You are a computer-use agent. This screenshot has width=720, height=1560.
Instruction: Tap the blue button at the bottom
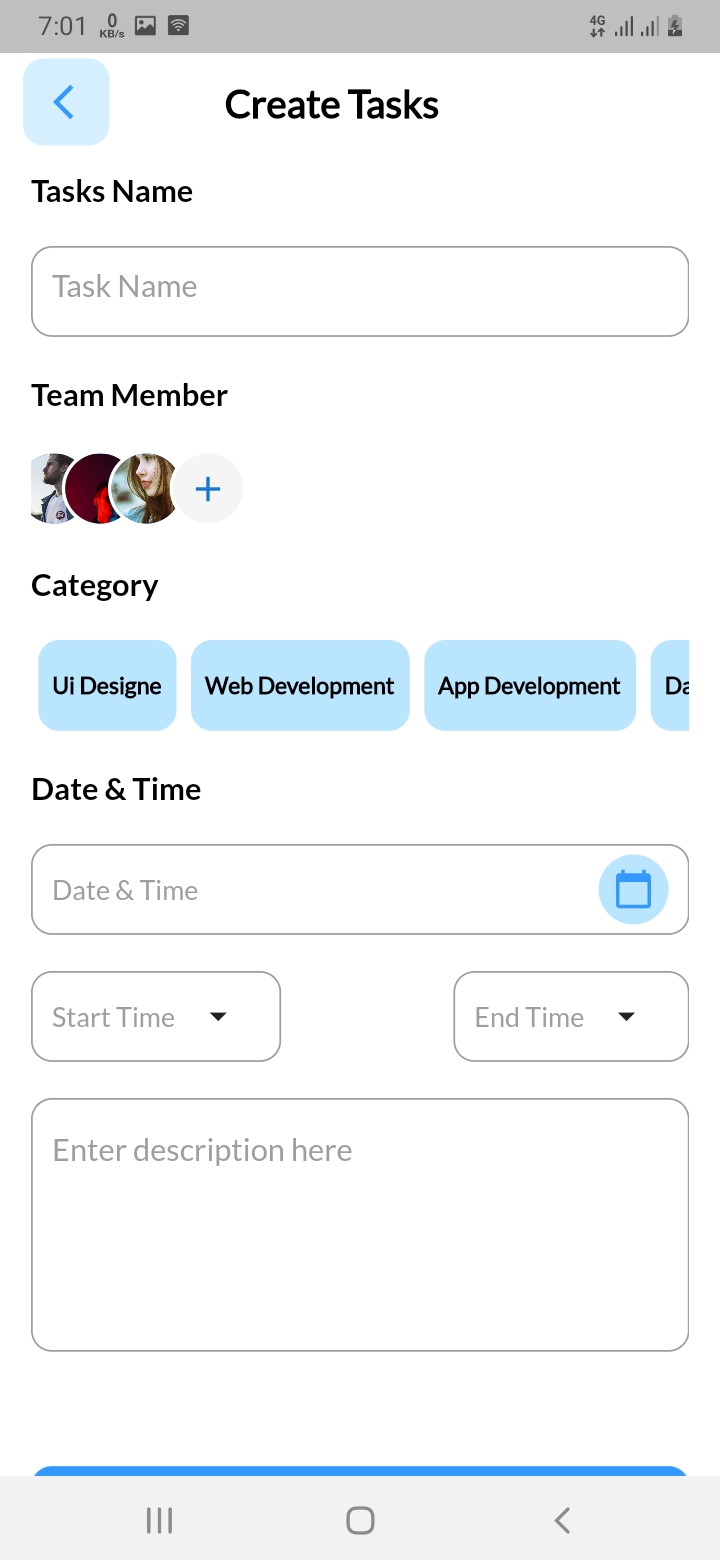click(360, 1471)
